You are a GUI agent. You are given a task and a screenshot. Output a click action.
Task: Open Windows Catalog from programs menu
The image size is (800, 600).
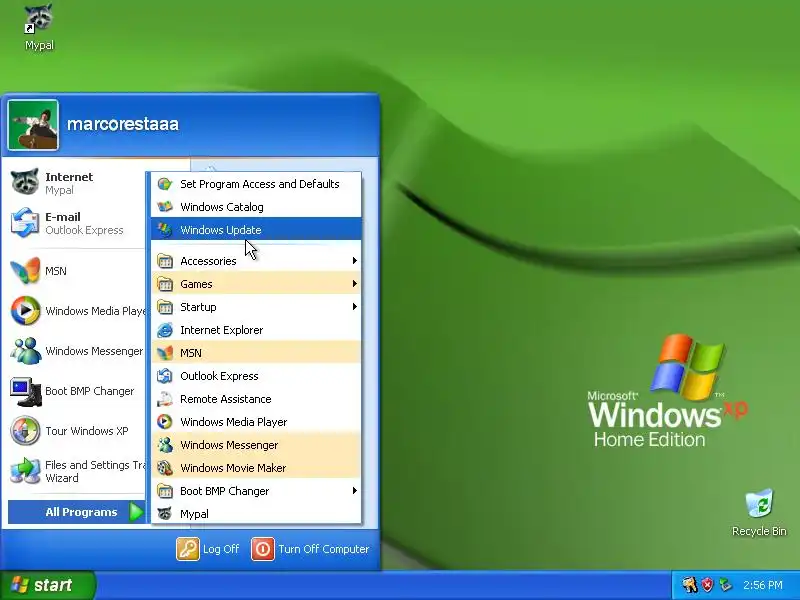coord(256,207)
